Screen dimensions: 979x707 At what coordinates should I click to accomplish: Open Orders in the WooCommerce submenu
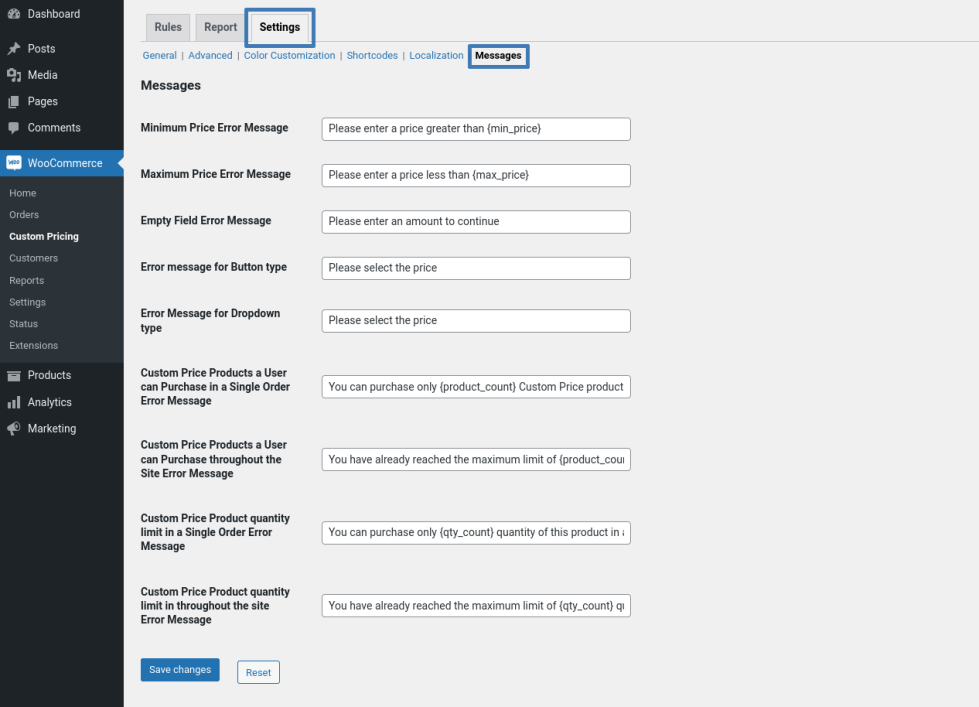tap(24, 215)
